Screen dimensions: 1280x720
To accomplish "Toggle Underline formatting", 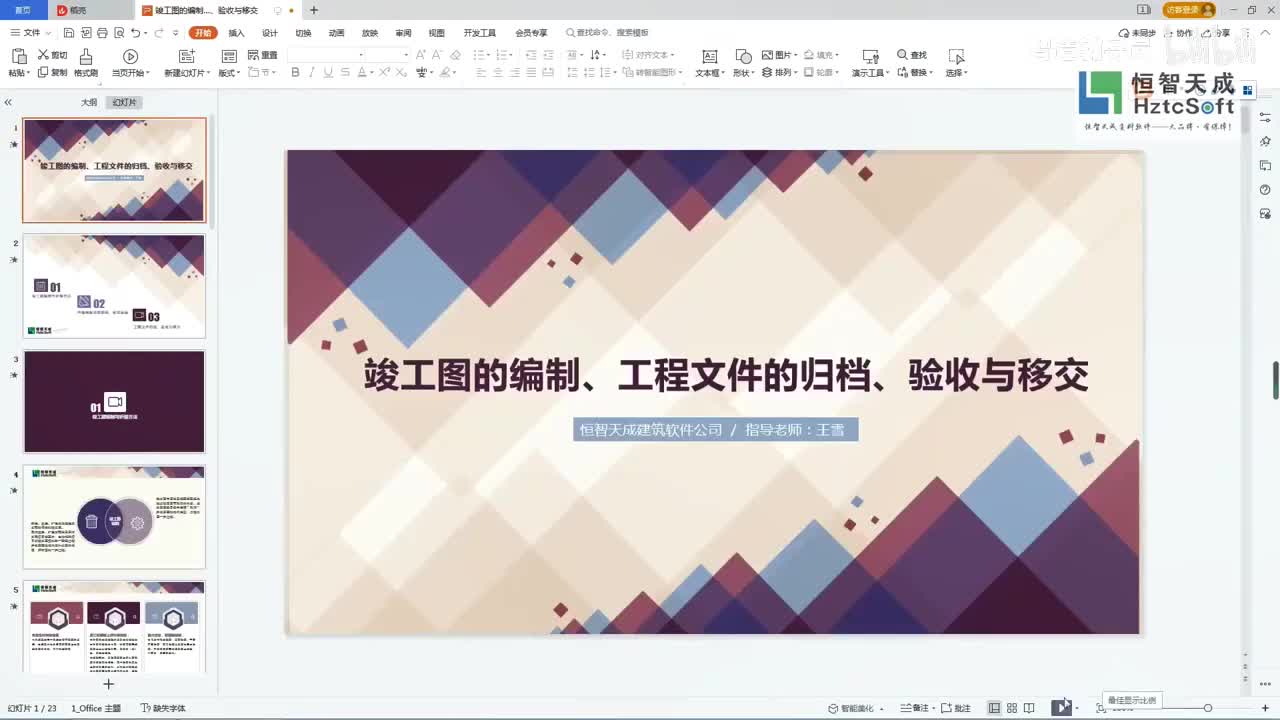I will pyautogui.click(x=328, y=72).
